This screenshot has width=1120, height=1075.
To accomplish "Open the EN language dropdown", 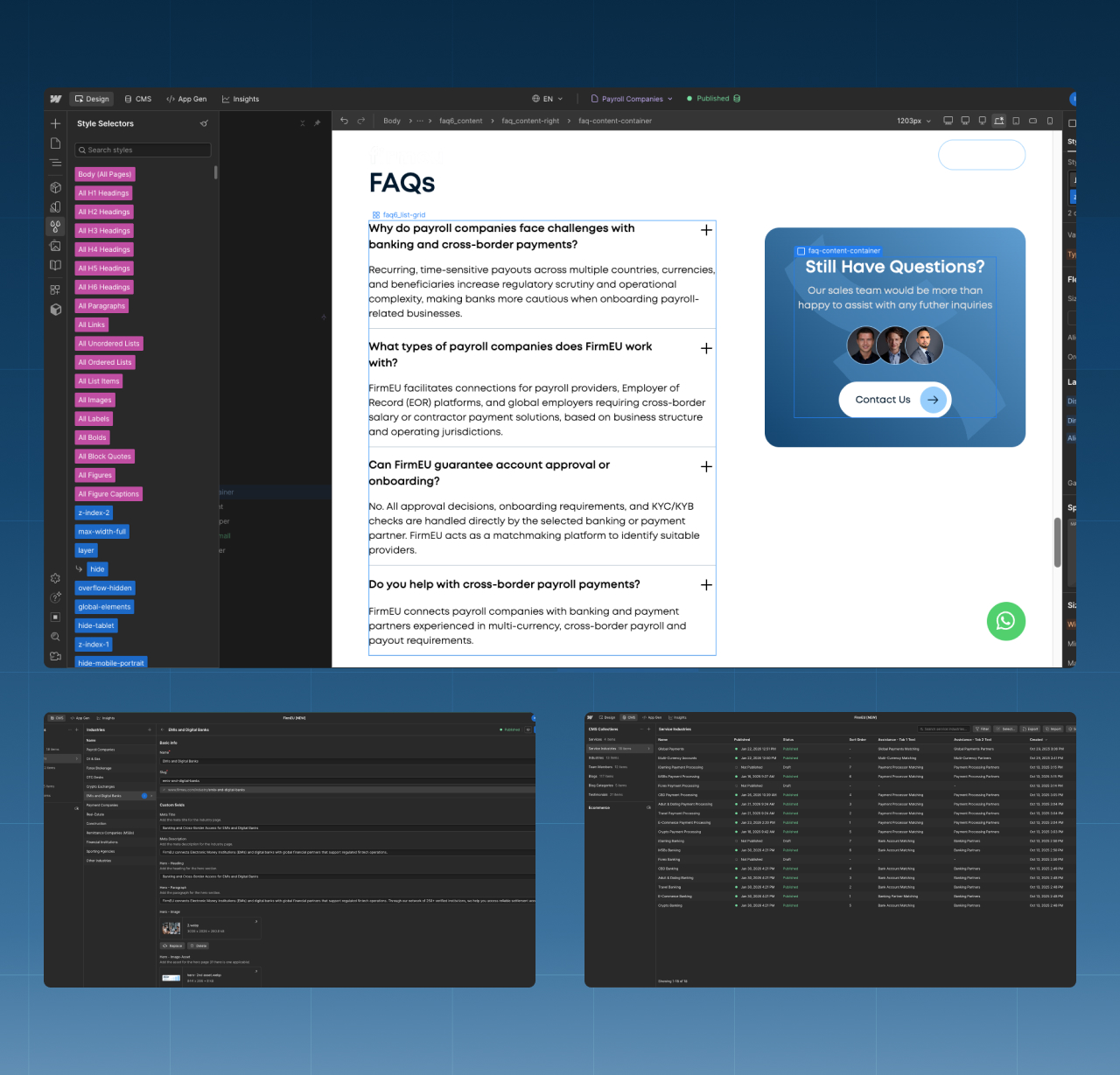I will click(x=549, y=98).
